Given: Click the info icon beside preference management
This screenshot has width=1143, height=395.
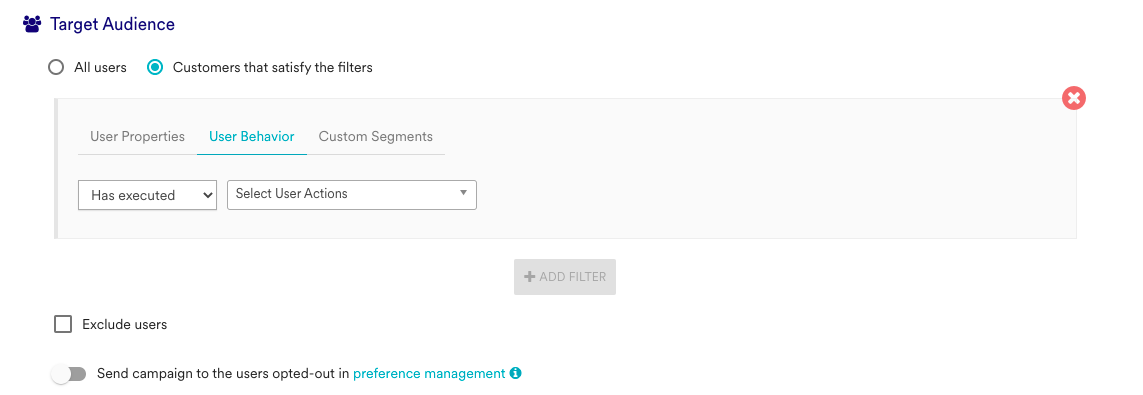Looking at the screenshot, I should click(x=516, y=373).
